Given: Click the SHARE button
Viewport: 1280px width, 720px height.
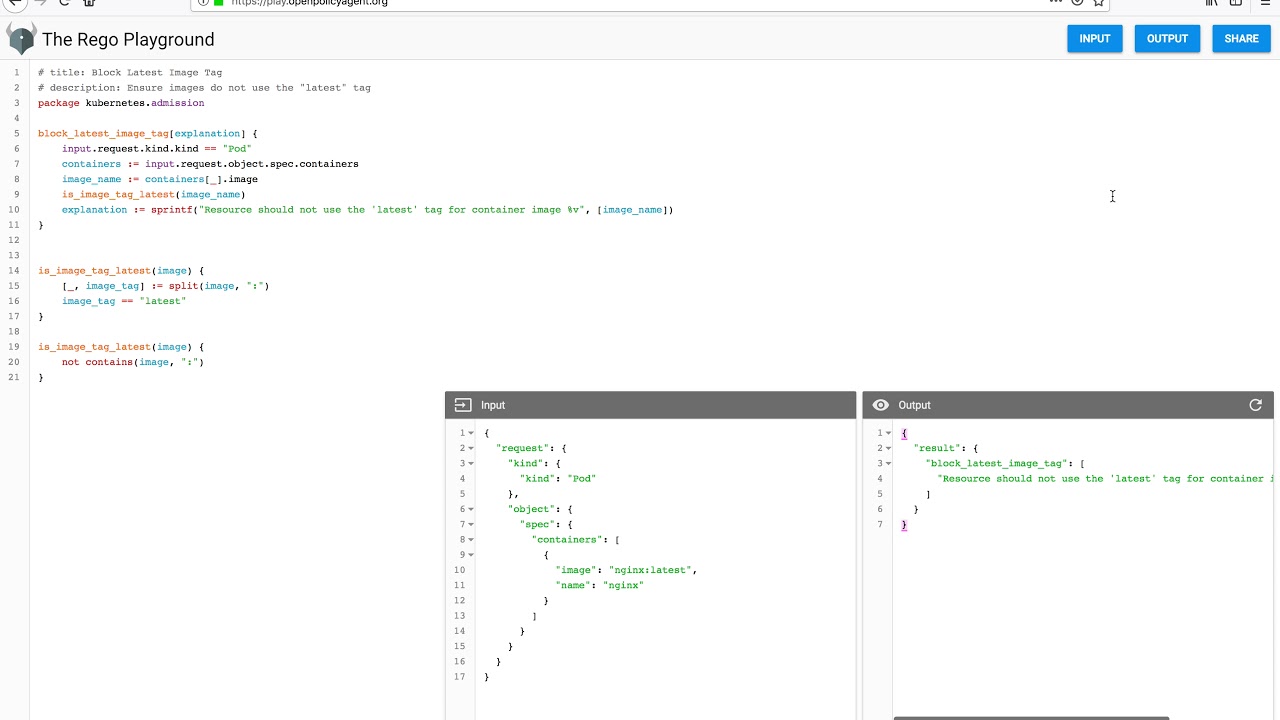Looking at the screenshot, I should click(x=1241, y=39).
